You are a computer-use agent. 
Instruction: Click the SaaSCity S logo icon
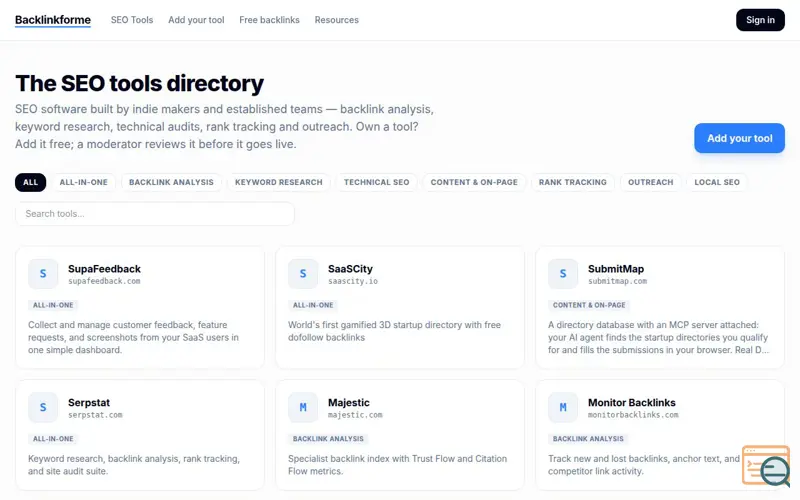[x=303, y=274]
